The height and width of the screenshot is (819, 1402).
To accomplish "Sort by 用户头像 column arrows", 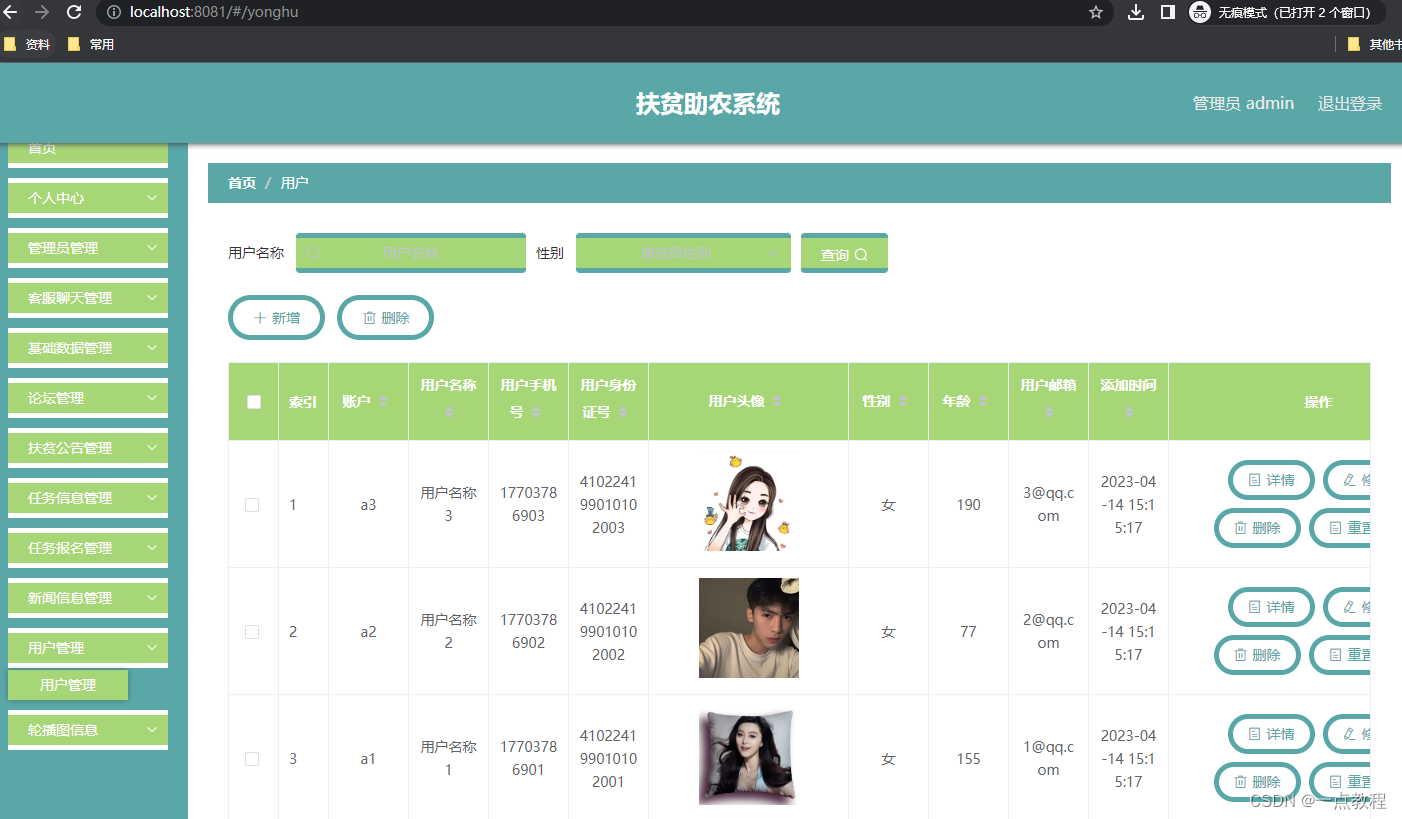I will (777, 401).
